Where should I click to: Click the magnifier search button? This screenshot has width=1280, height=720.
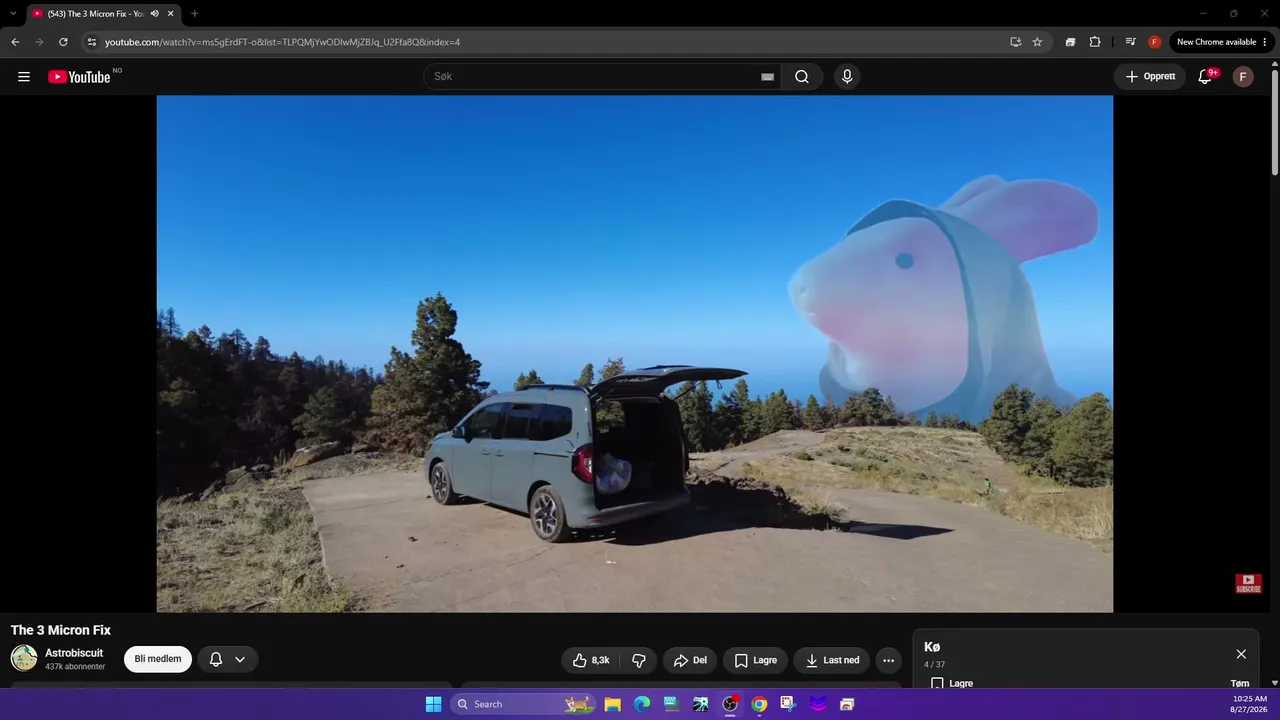[802, 77]
